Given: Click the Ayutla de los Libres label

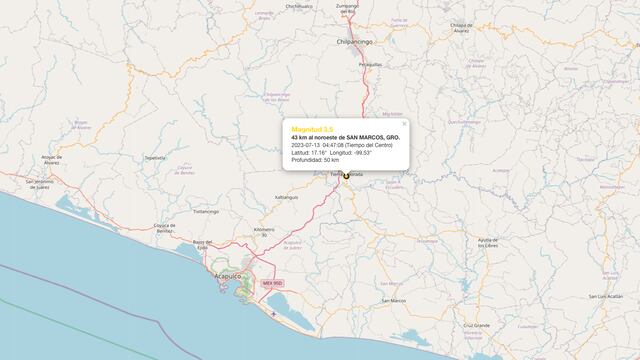Looking at the screenshot, I should pos(488,243).
